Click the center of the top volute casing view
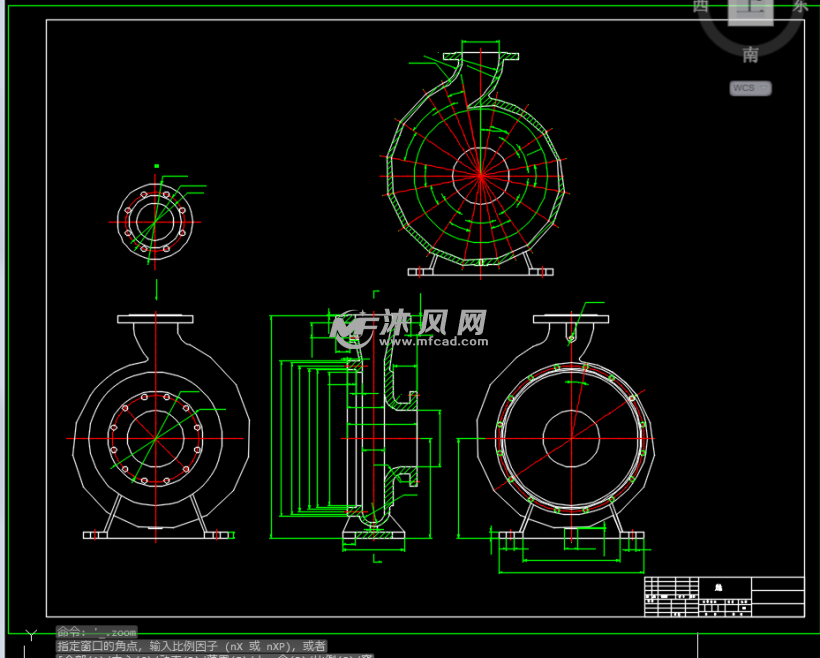 (480, 176)
